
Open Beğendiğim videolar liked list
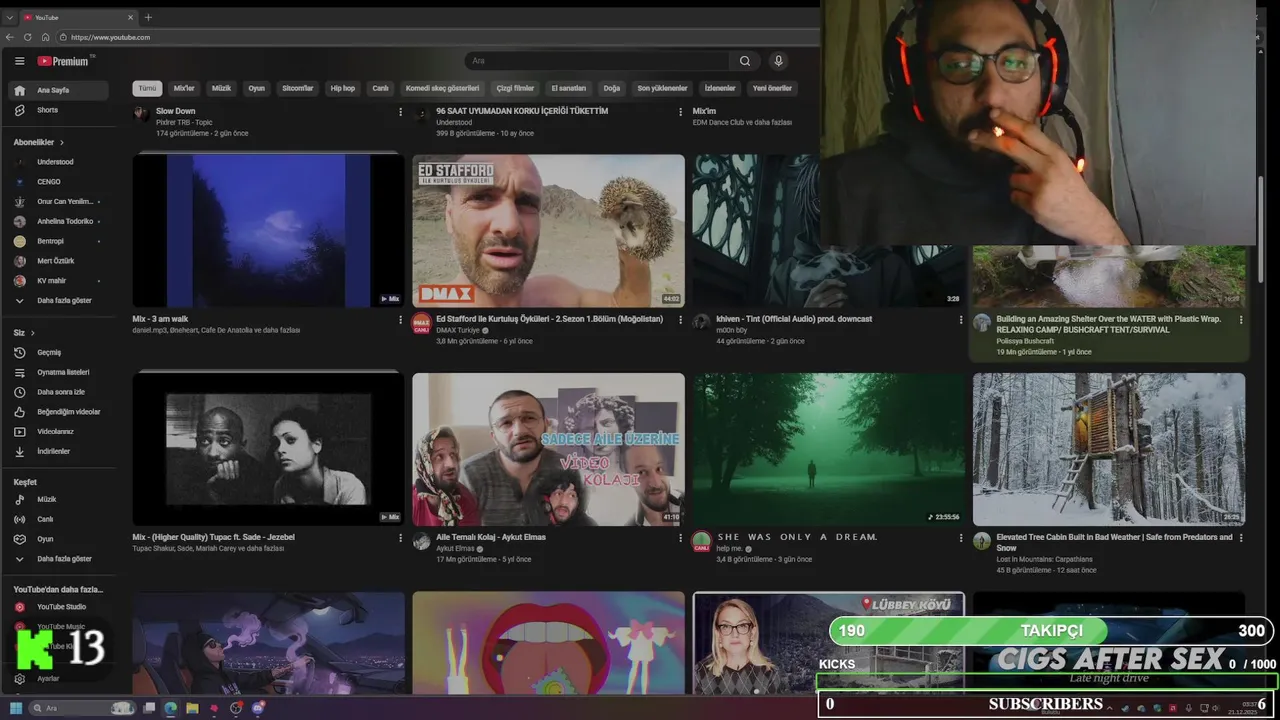[56, 412]
